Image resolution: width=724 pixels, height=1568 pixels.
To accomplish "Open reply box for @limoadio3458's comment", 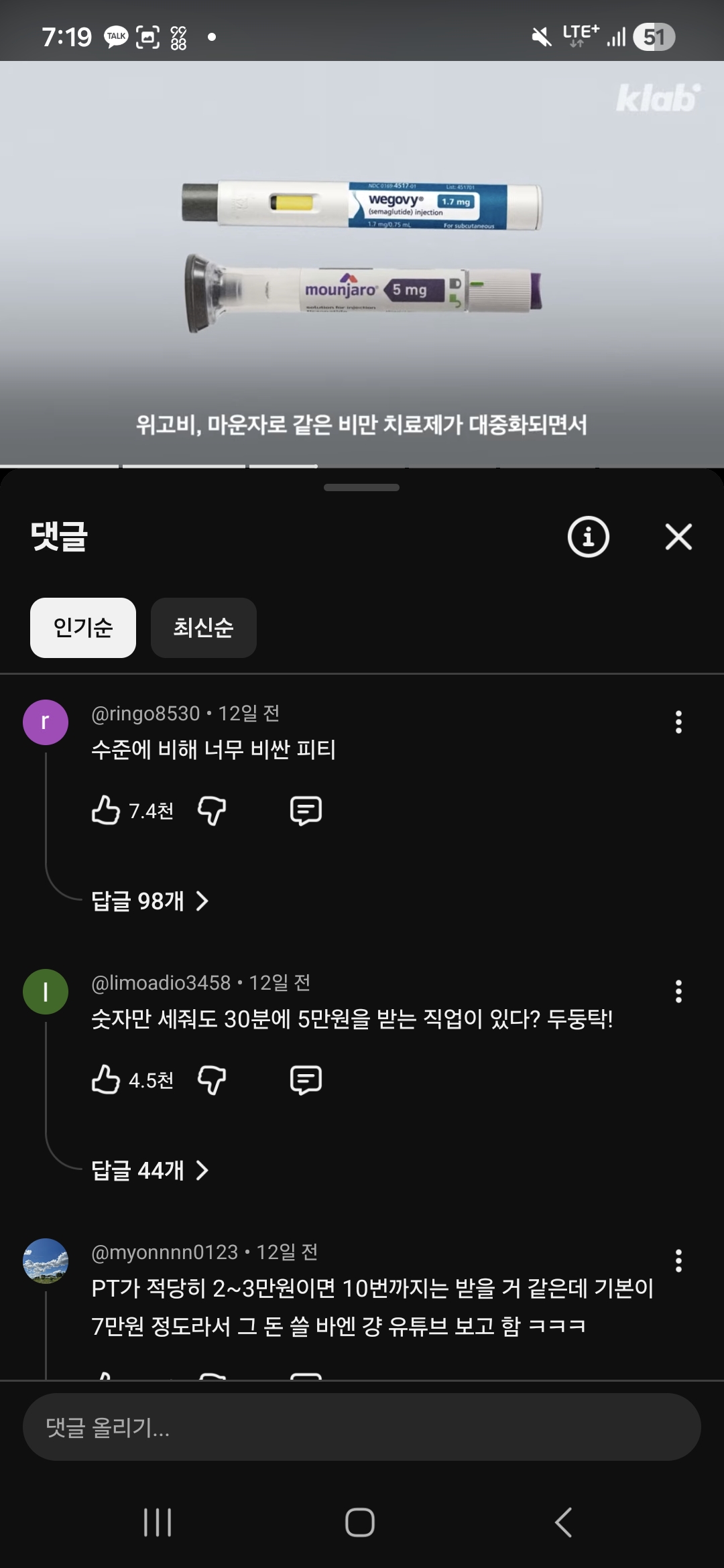I will click(306, 1080).
